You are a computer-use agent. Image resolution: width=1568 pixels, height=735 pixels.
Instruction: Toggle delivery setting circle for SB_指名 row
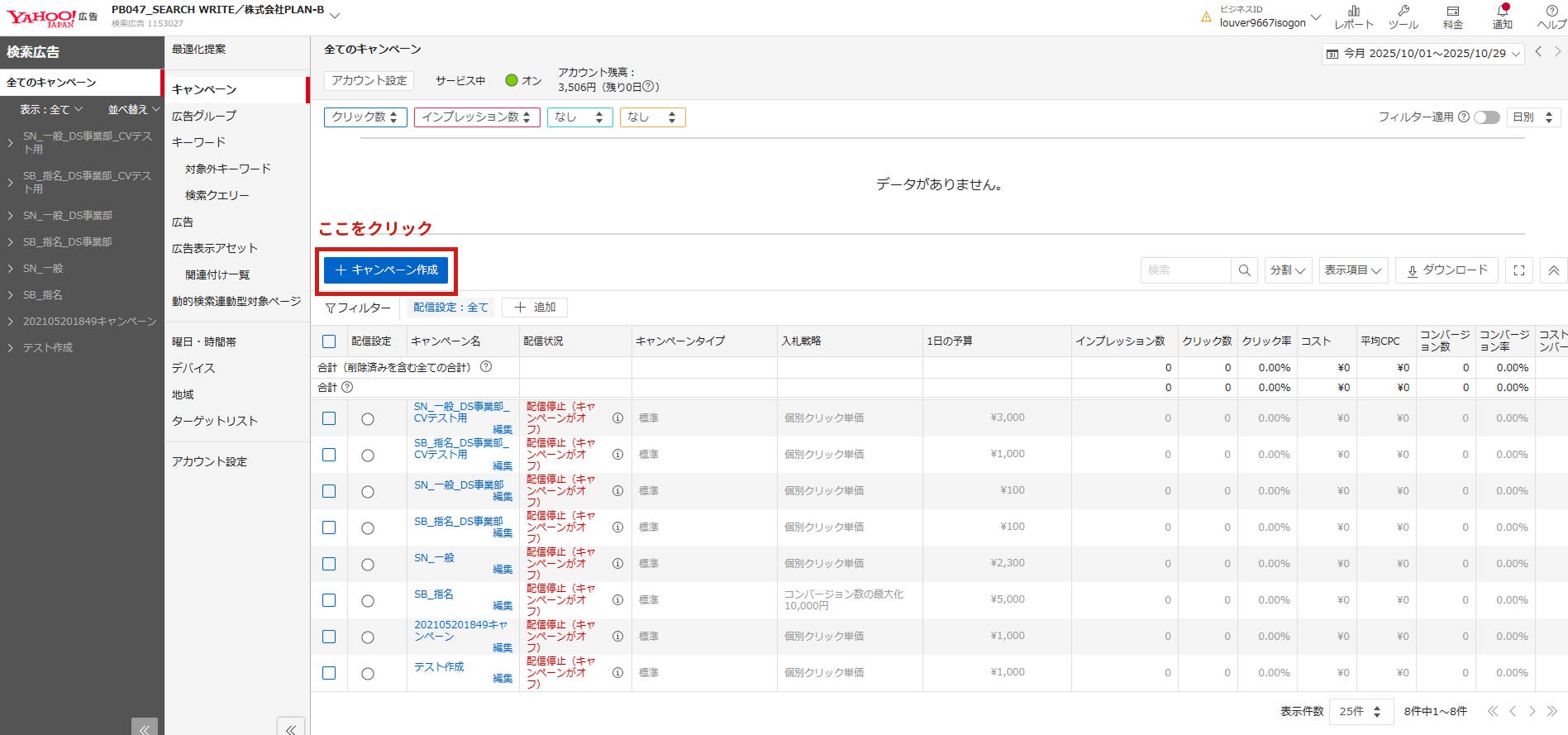368,601
